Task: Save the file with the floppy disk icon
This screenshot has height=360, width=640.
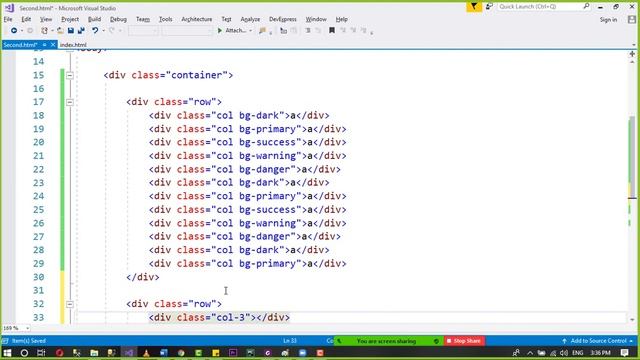Action: [71, 31]
